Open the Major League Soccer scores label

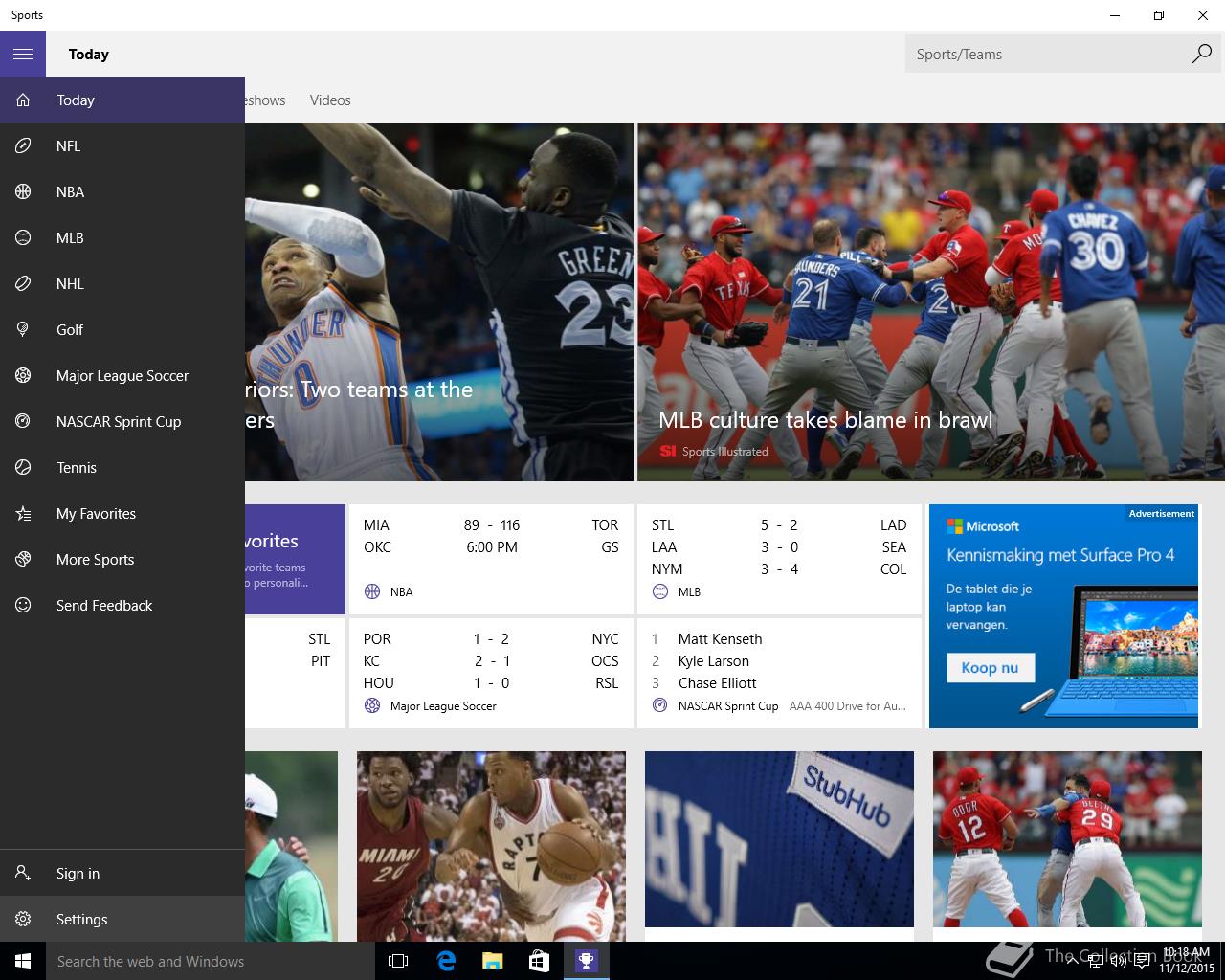tap(443, 705)
